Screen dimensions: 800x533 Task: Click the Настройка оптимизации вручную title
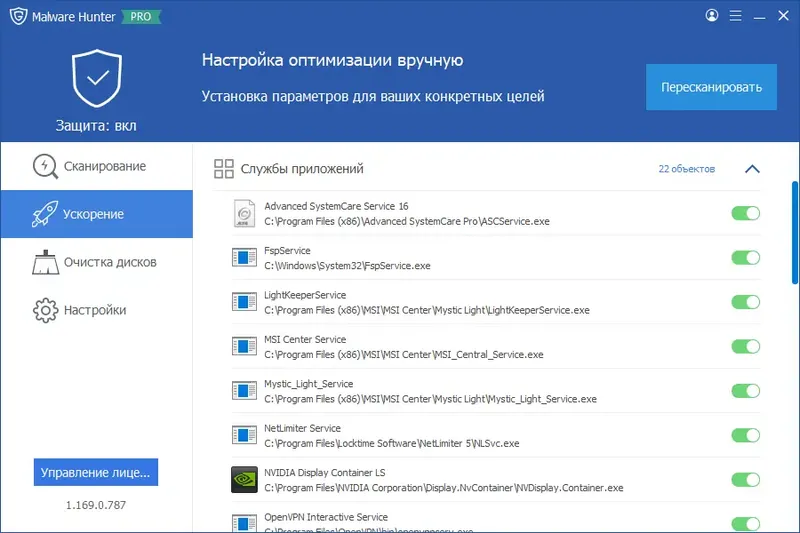pos(333,60)
